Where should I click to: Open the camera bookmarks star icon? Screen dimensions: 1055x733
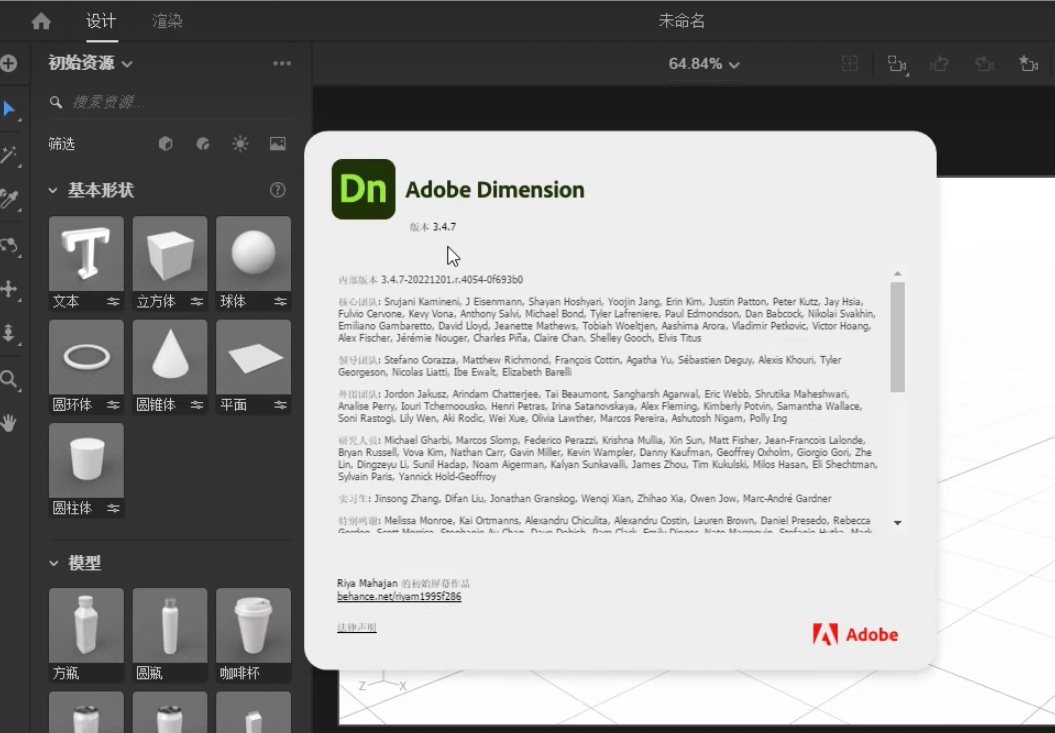point(1028,64)
